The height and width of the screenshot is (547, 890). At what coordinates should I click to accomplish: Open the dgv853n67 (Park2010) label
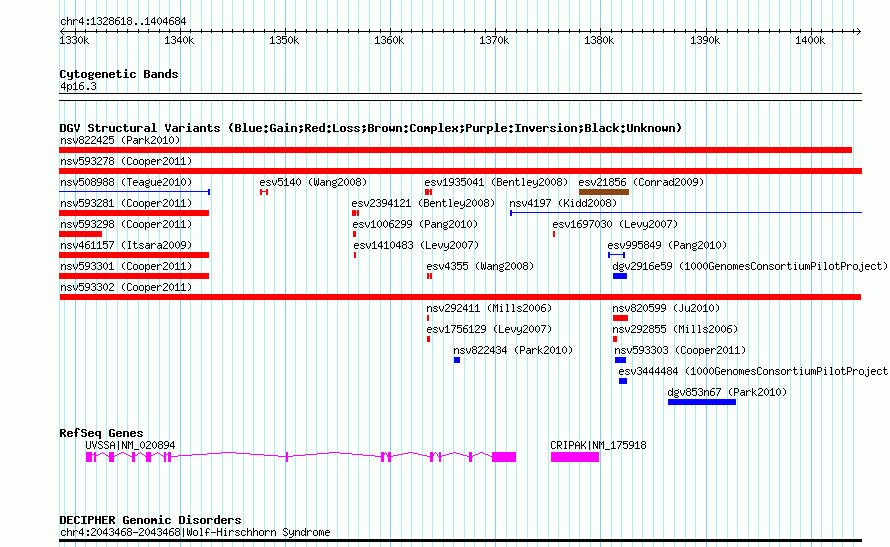[727, 392]
